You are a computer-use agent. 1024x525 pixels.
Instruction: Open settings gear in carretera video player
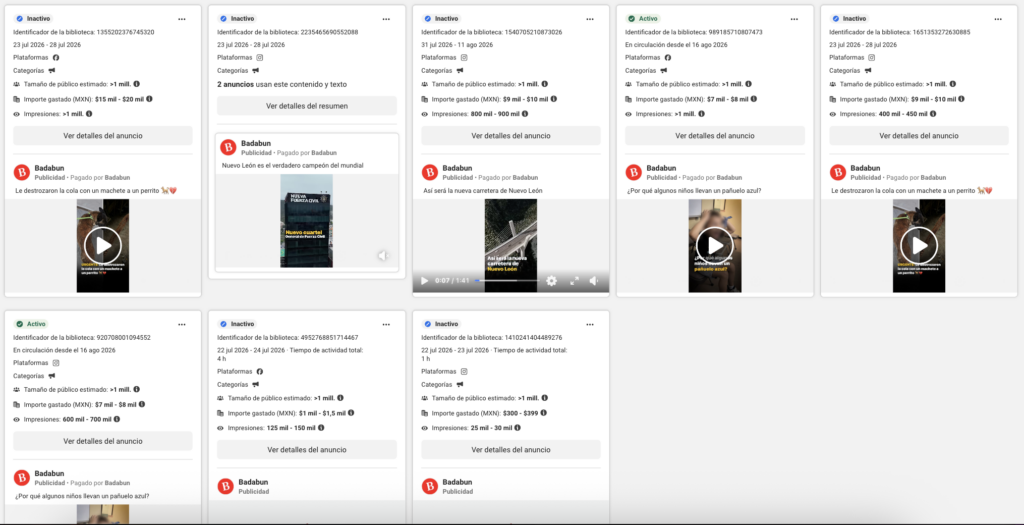coord(551,281)
